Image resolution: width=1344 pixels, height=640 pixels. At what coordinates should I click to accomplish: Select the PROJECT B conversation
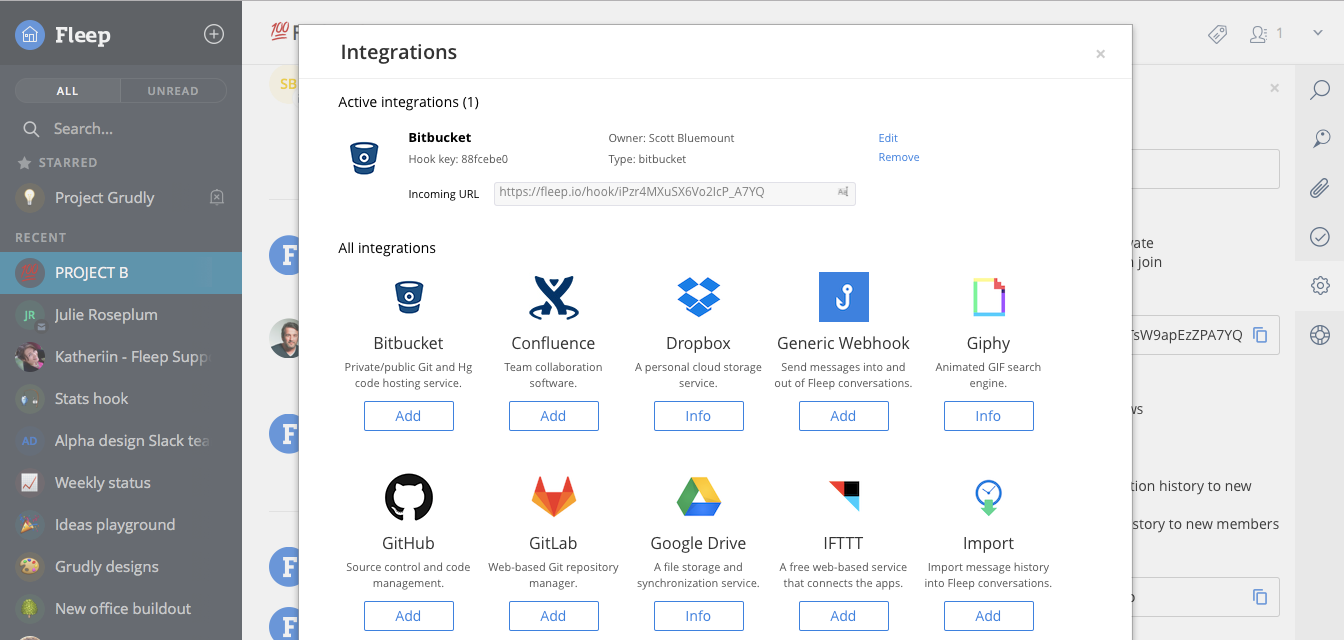[121, 273]
